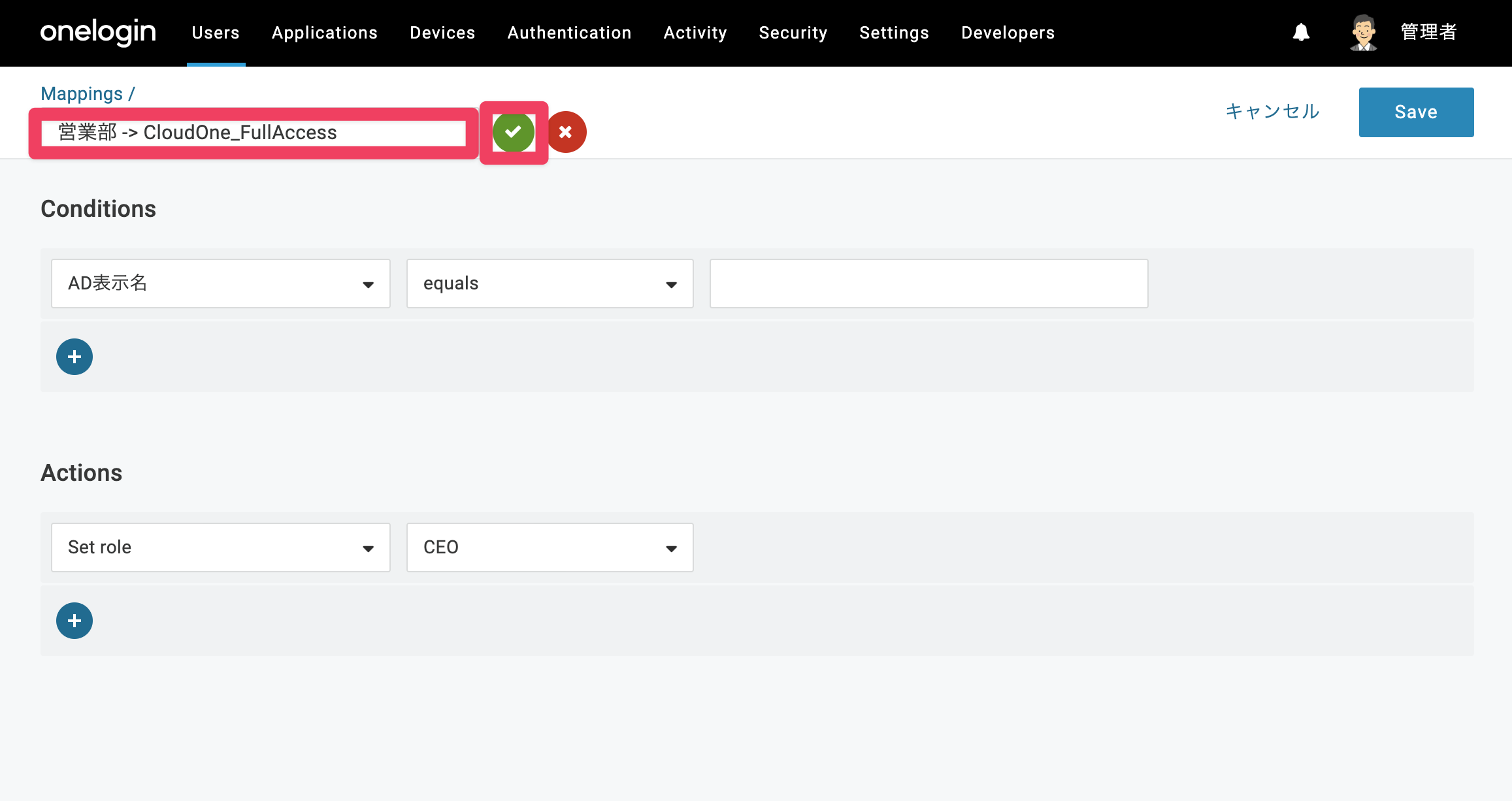
Task: Go to OneLogin home via logo
Action: 98,32
